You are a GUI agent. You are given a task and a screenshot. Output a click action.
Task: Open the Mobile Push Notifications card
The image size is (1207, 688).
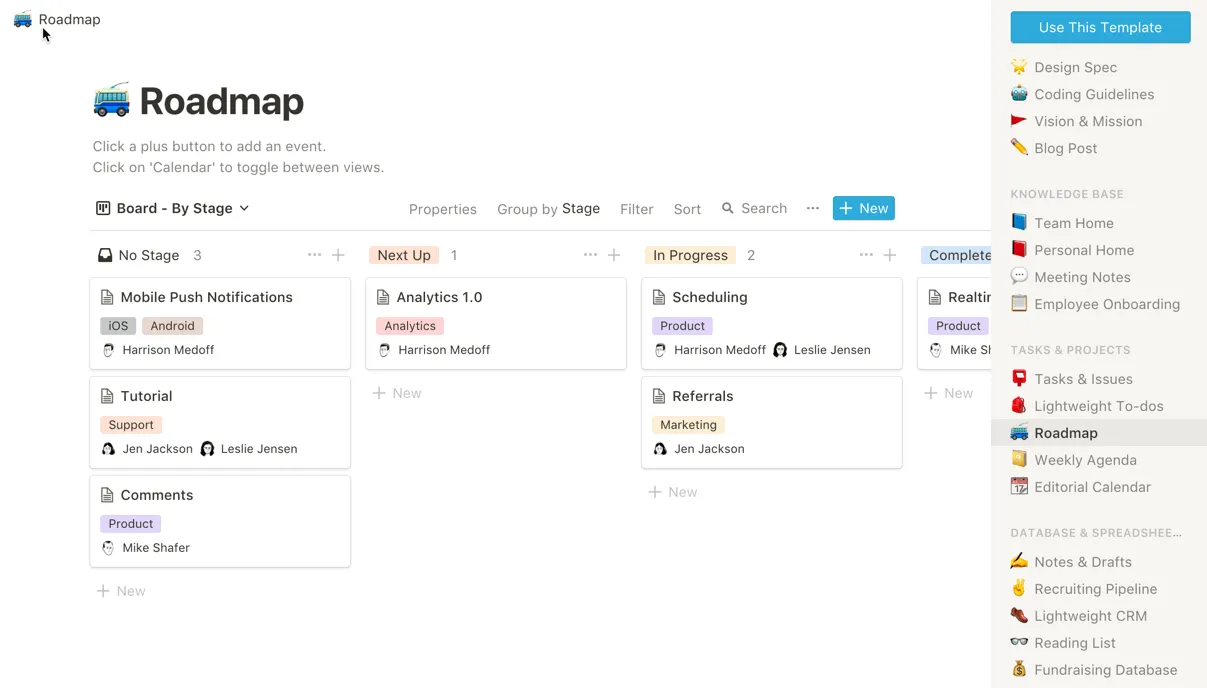tap(206, 297)
